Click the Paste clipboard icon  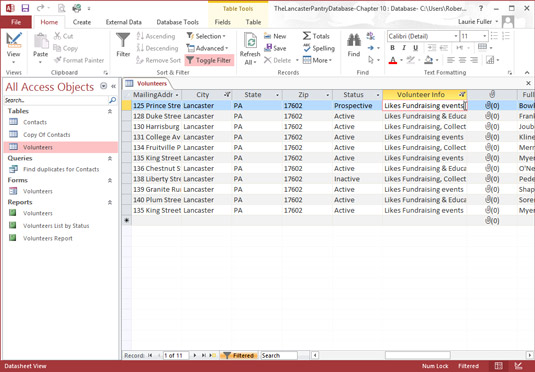(41, 42)
